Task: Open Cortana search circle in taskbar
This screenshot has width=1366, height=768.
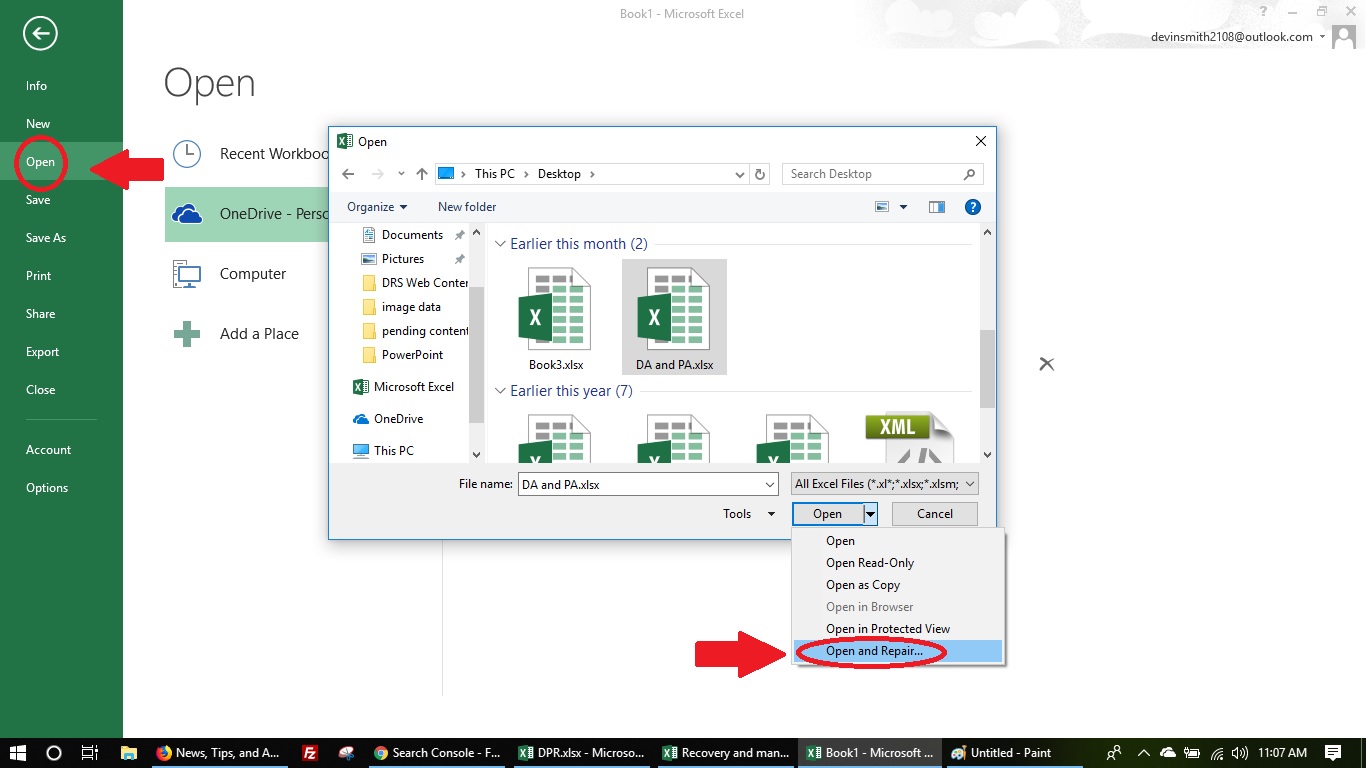Action: [x=54, y=753]
